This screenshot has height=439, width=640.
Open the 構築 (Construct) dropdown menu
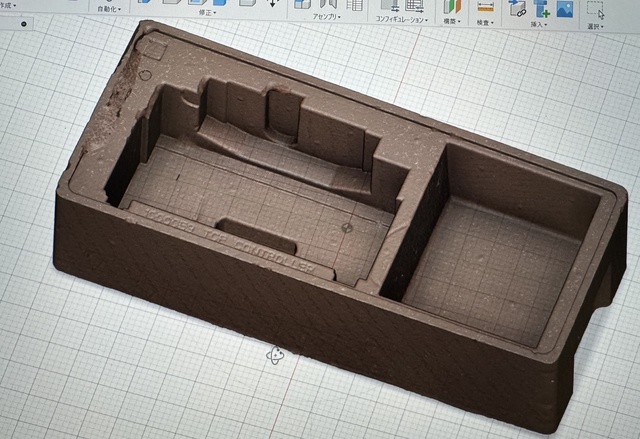(x=452, y=22)
